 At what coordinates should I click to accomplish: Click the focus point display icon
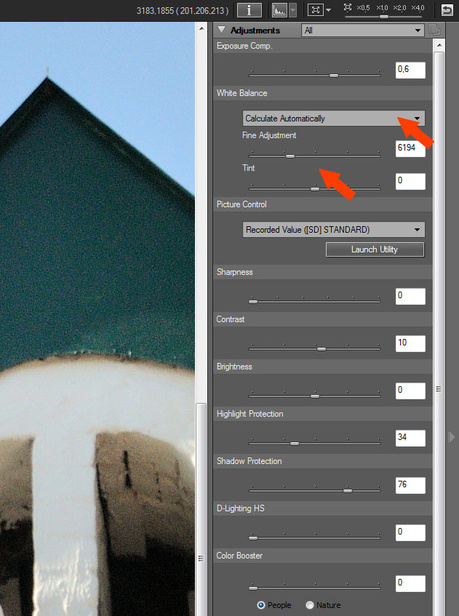coord(316,10)
